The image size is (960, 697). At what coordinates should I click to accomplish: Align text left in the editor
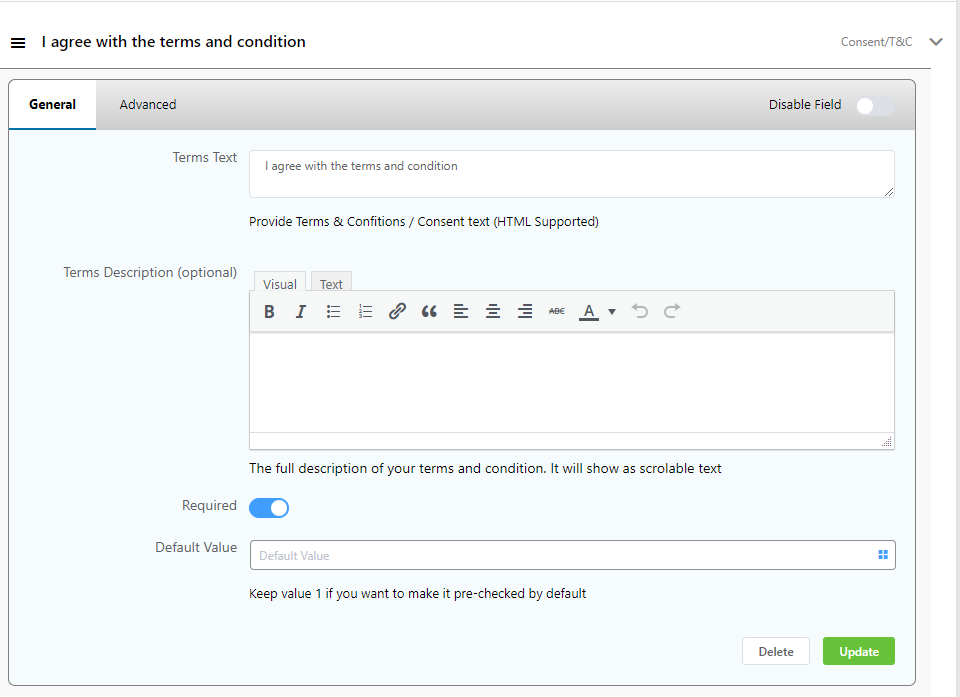(461, 312)
